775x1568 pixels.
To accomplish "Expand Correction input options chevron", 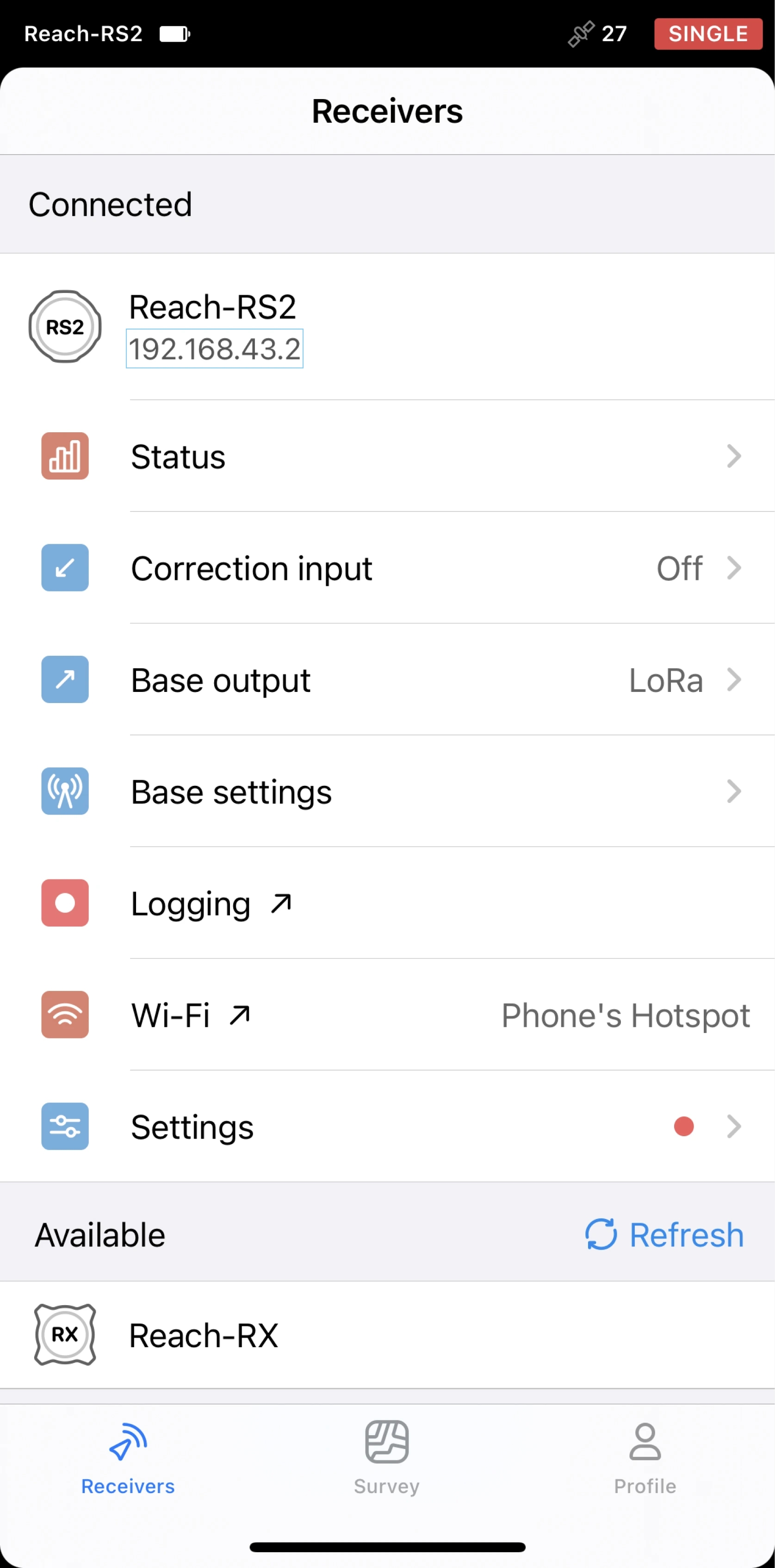I will tap(734, 568).
